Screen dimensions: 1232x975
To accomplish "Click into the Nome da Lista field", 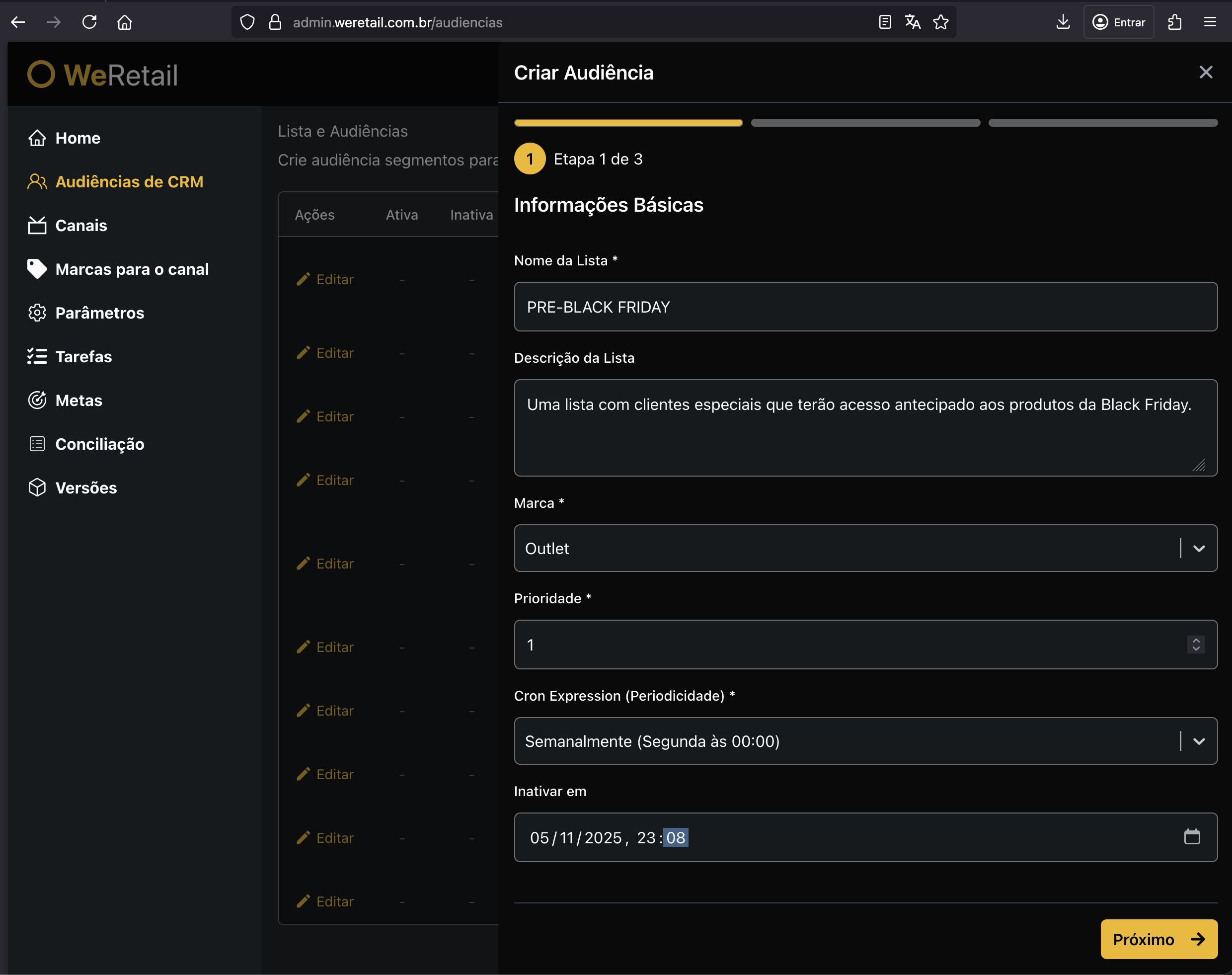I will 865,307.
